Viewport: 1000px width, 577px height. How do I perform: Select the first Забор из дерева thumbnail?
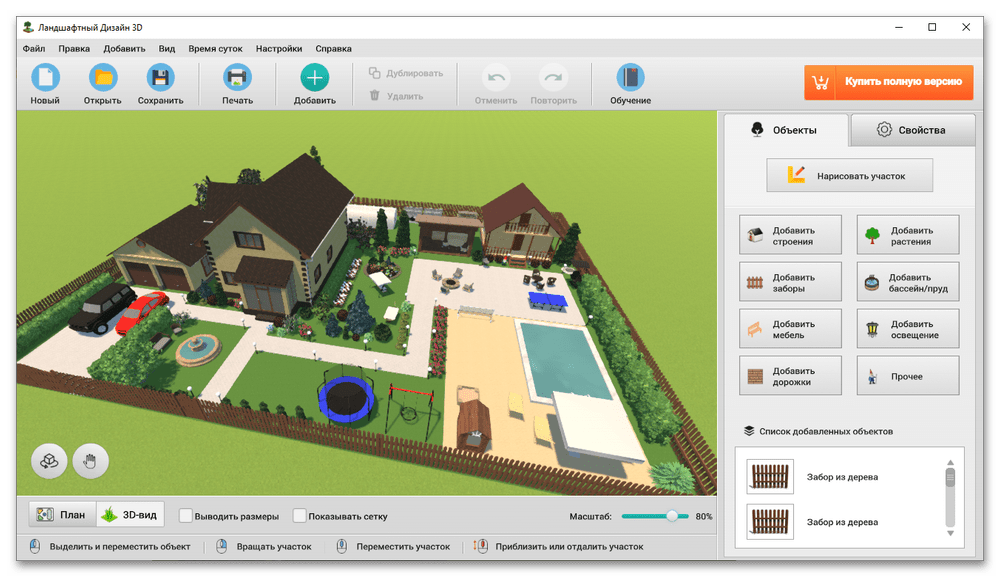coord(770,477)
